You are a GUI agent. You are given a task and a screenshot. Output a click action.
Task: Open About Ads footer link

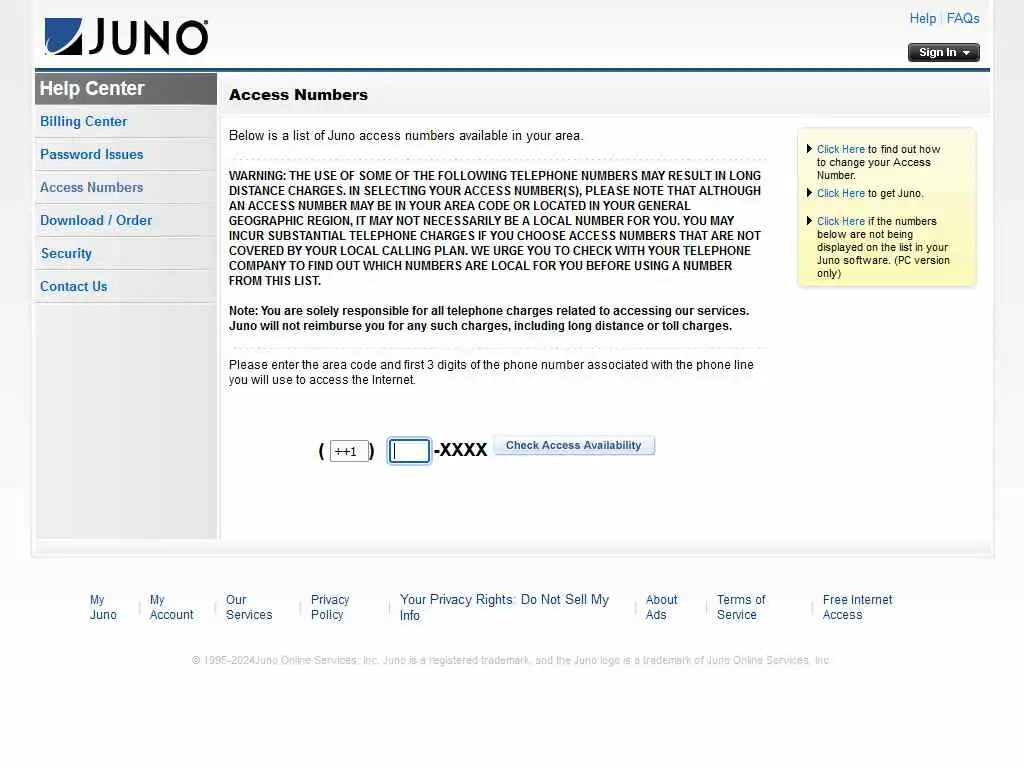(x=662, y=607)
